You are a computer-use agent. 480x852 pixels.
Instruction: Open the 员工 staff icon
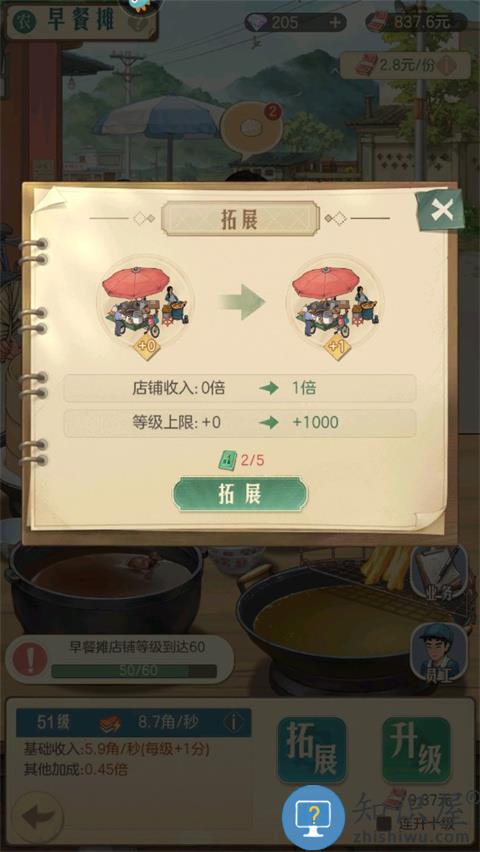pos(438,650)
